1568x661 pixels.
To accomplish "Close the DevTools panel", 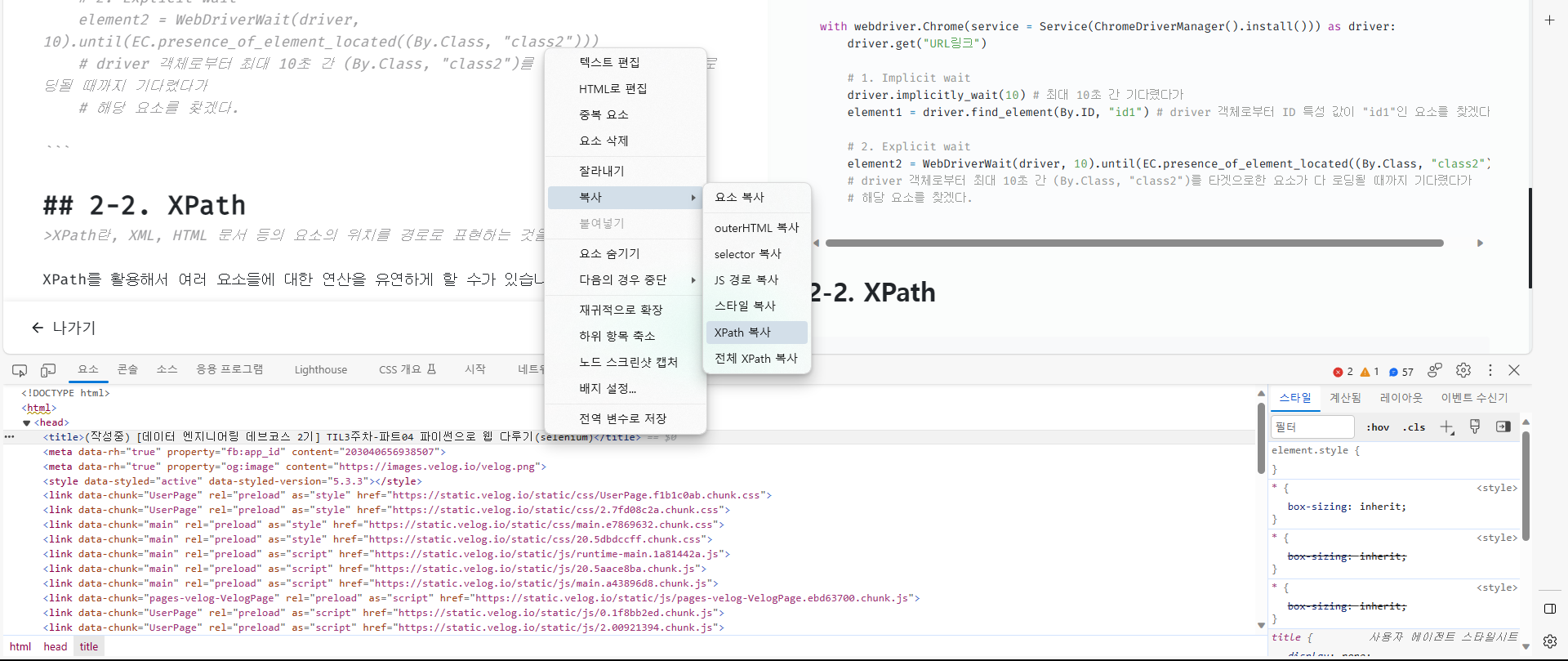I will pyautogui.click(x=1514, y=370).
